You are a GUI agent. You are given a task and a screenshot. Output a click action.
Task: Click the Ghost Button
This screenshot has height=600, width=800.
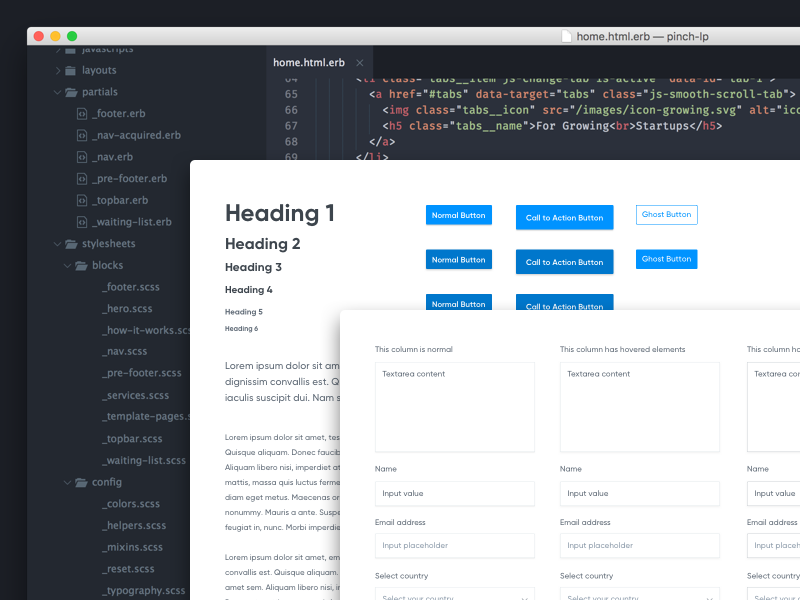click(666, 214)
